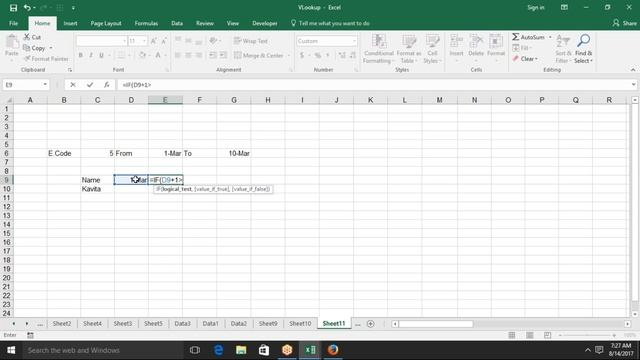Image resolution: width=640 pixels, height=360 pixels.
Task: Confirm formula with checkmark icon
Action: (x=90, y=85)
